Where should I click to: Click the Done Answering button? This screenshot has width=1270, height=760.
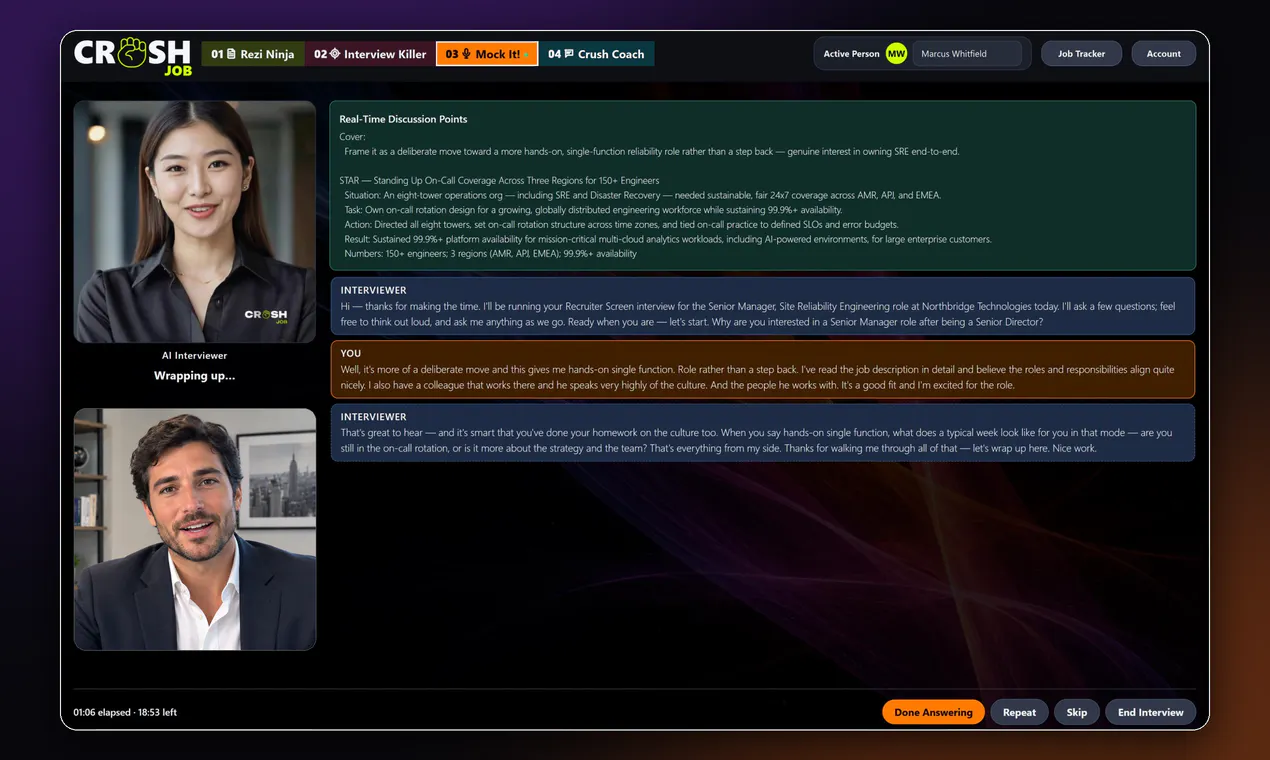pos(933,712)
